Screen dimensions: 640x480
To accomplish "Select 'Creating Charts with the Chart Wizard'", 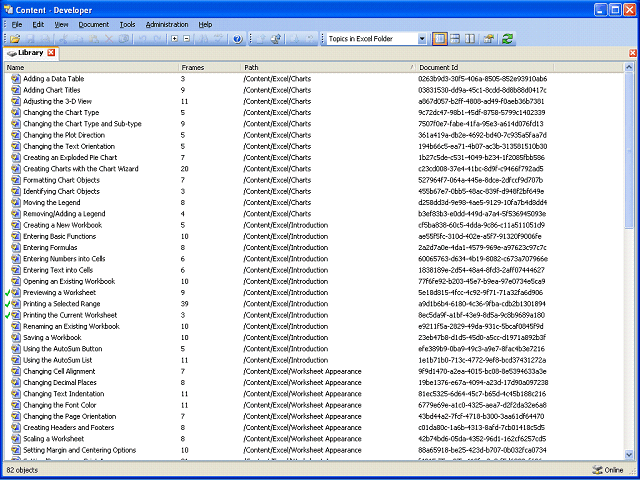I will 81,169.
